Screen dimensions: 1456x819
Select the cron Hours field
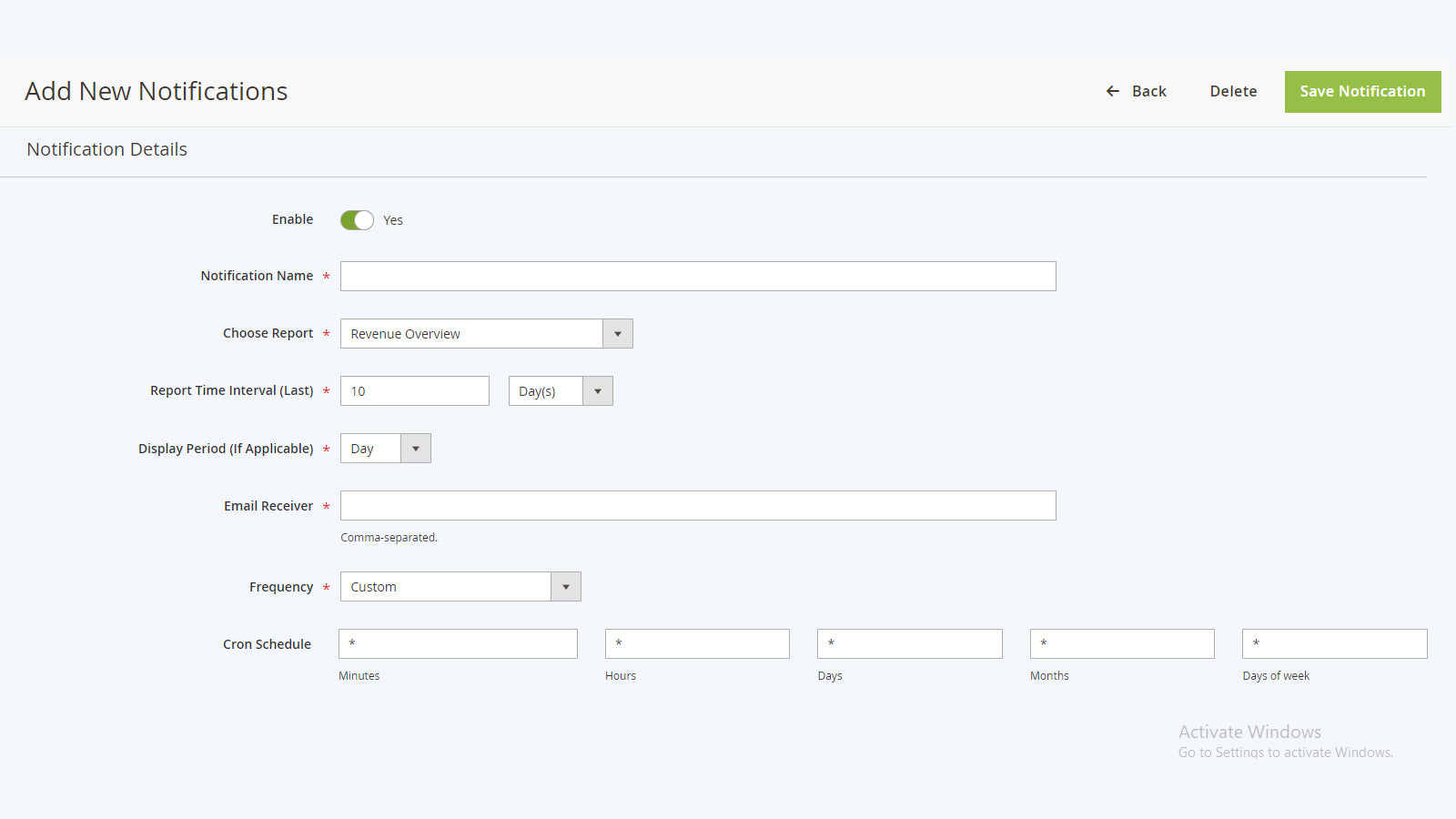click(x=697, y=644)
